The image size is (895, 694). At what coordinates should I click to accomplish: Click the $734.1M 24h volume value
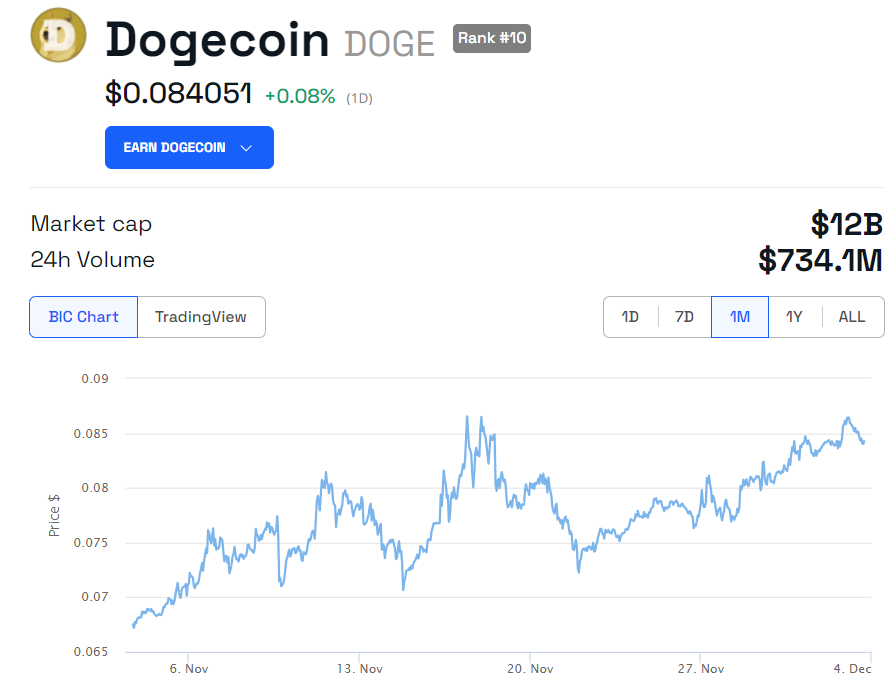[820, 260]
